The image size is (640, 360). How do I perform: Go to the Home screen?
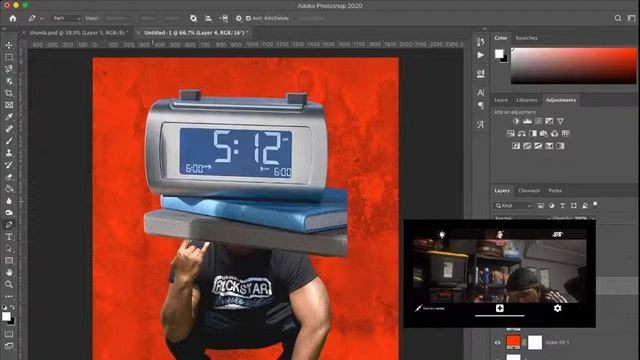(13, 18)
